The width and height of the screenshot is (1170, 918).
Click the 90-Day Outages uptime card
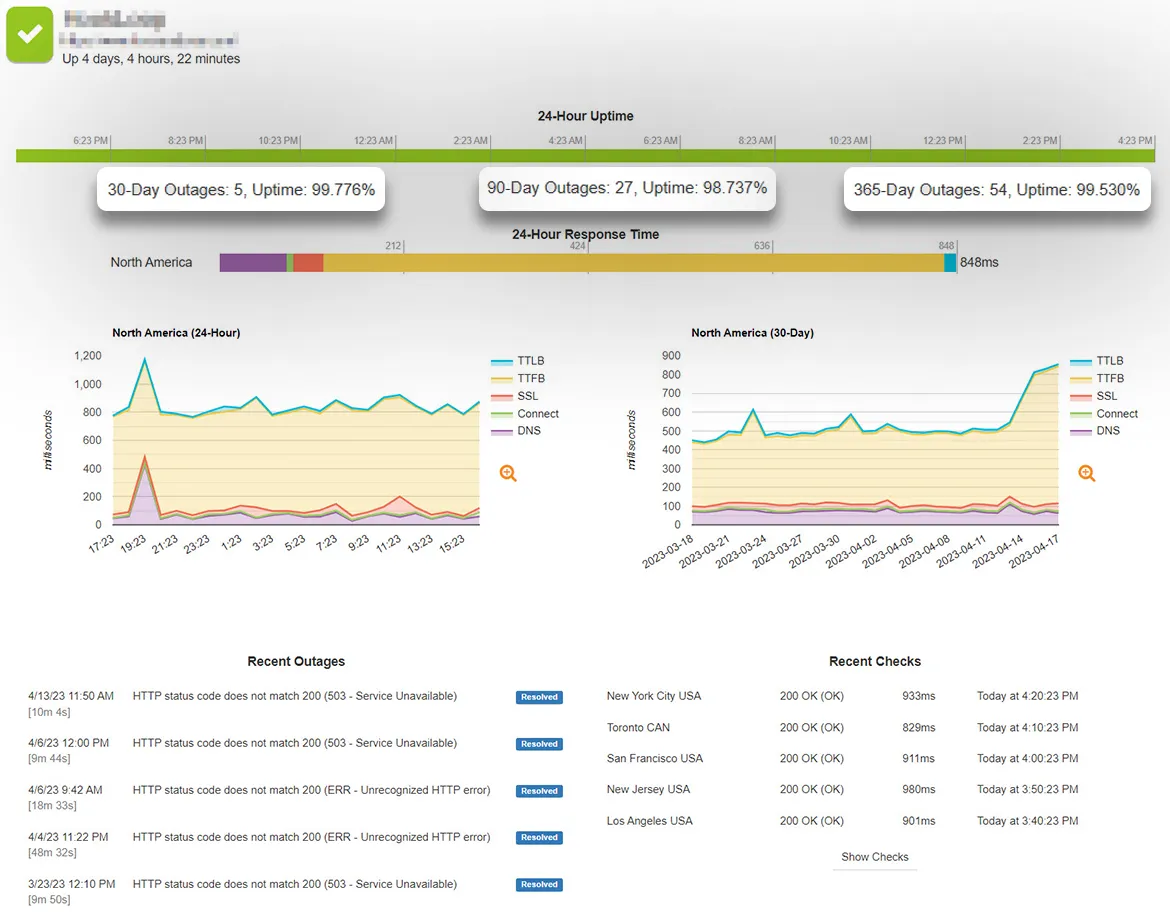coord(627,188)
